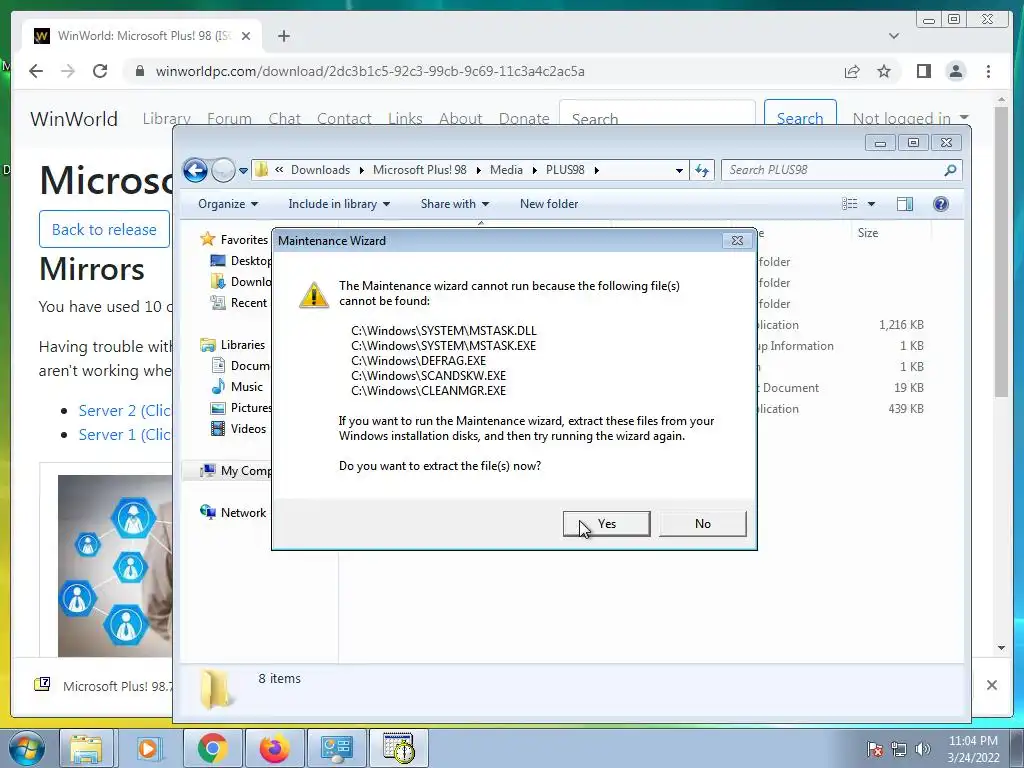The height and width of the screenshot is (768, 1024).
Task: Launch Windows Media Player from taskbar
Action: click(x=148, y=748)
